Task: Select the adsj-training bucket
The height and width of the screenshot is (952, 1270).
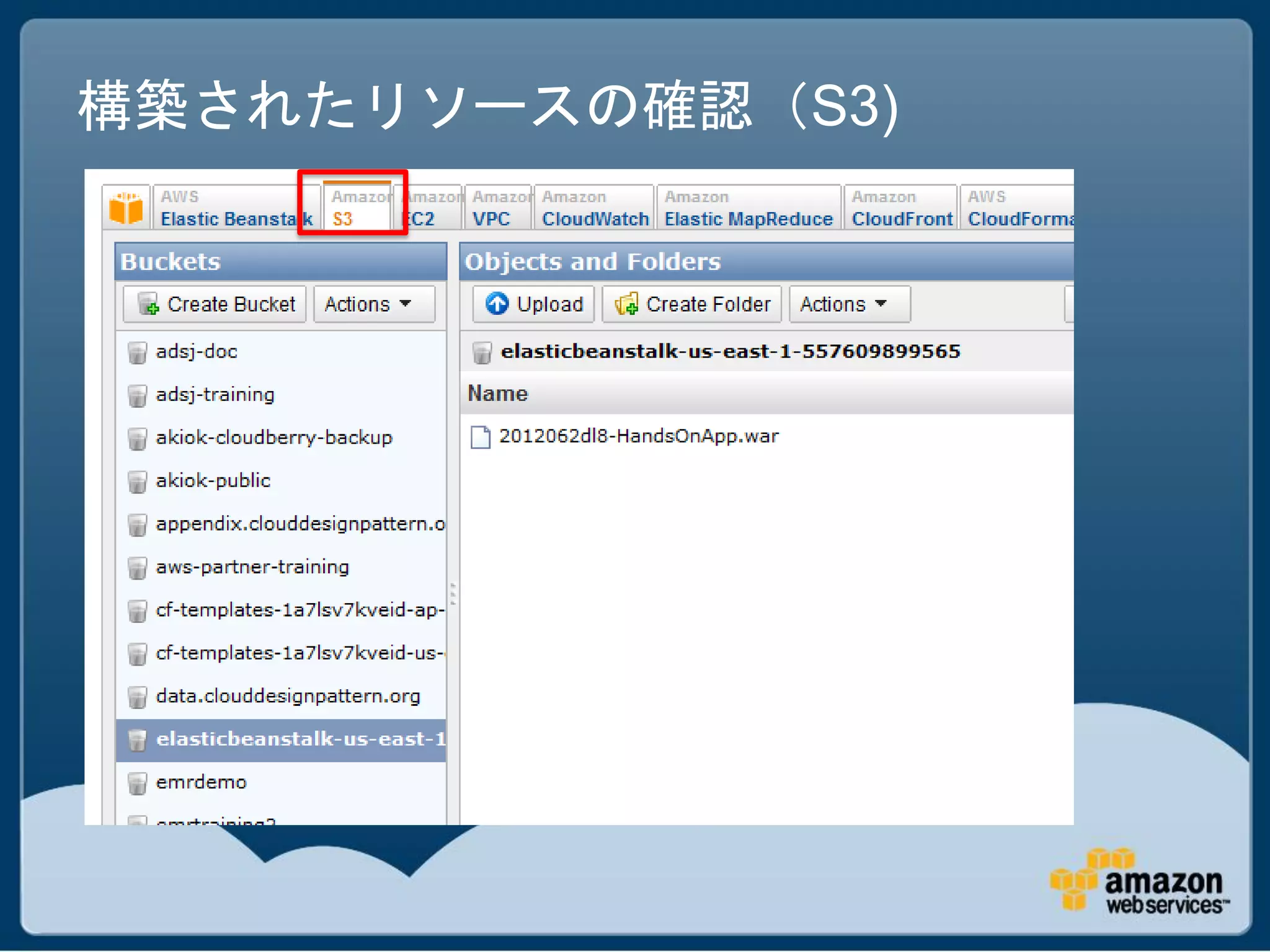Action: click(x=215, y=395)
